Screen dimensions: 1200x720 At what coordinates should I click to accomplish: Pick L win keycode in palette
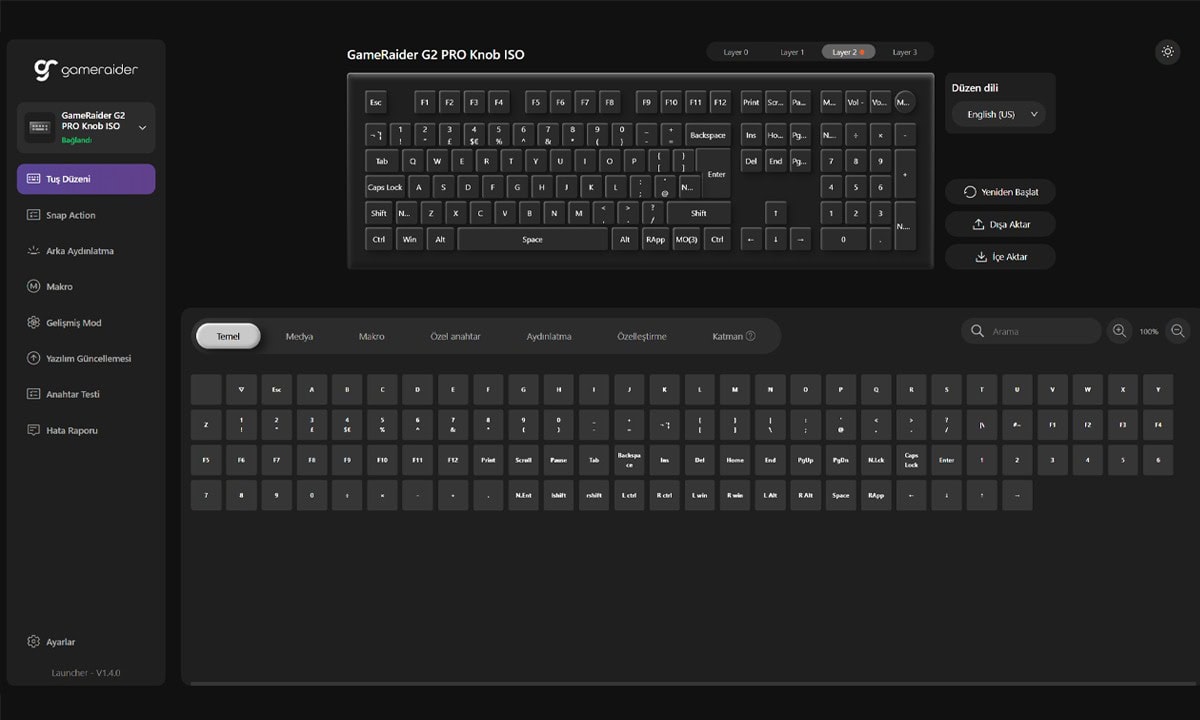[x=699, y=495]
